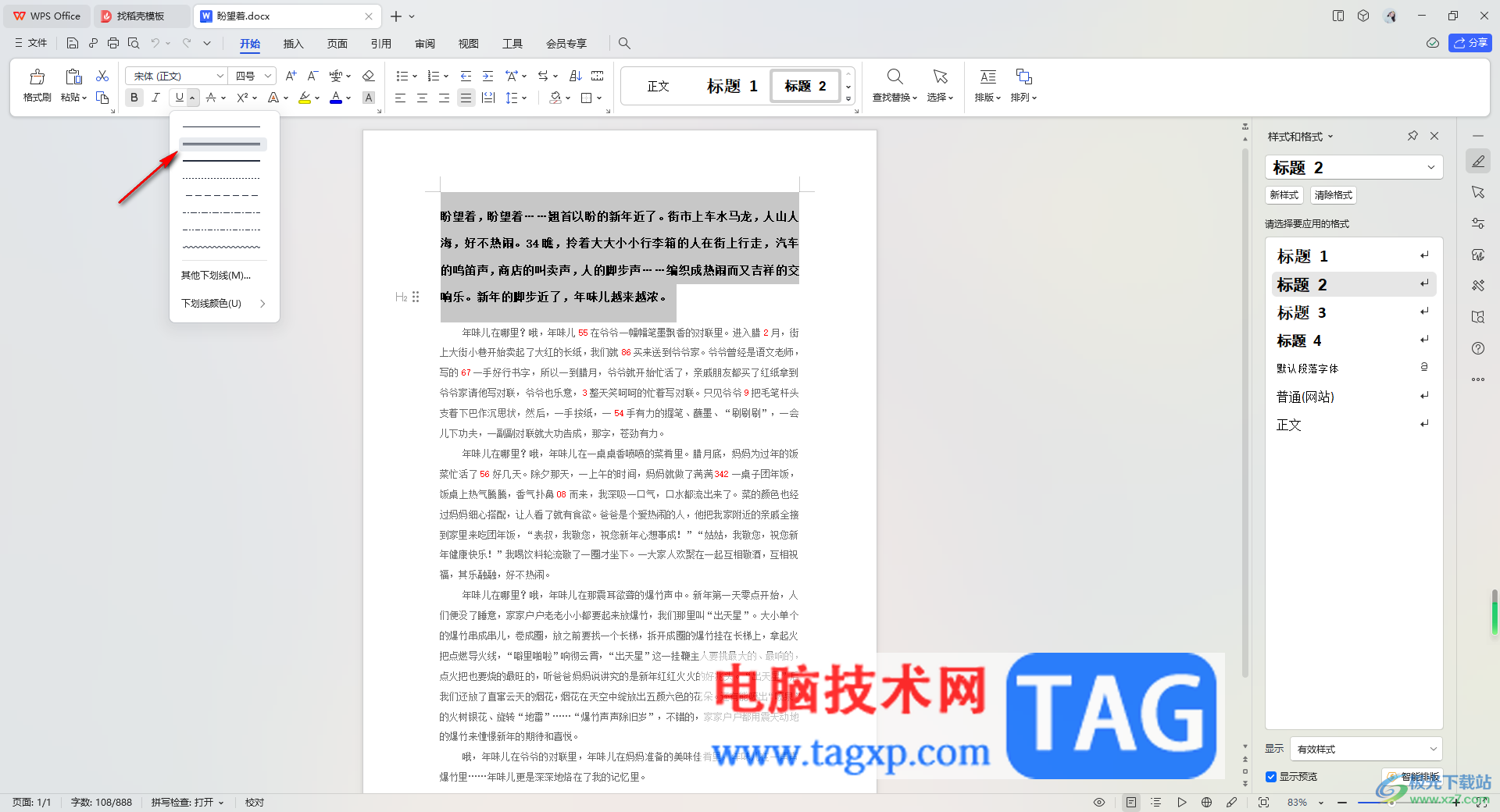Clear formatting with the eraser icon

pos(369,76)
